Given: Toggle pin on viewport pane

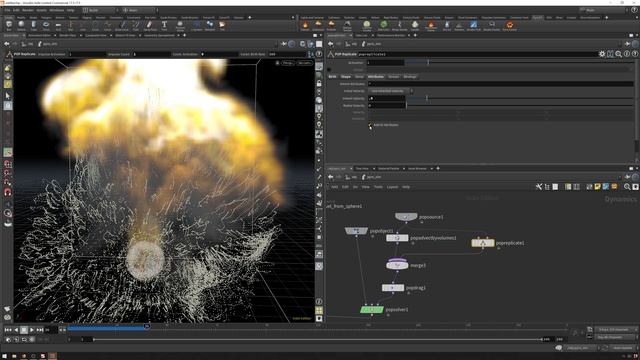Looking at the screenshot, I should [284, 44].
